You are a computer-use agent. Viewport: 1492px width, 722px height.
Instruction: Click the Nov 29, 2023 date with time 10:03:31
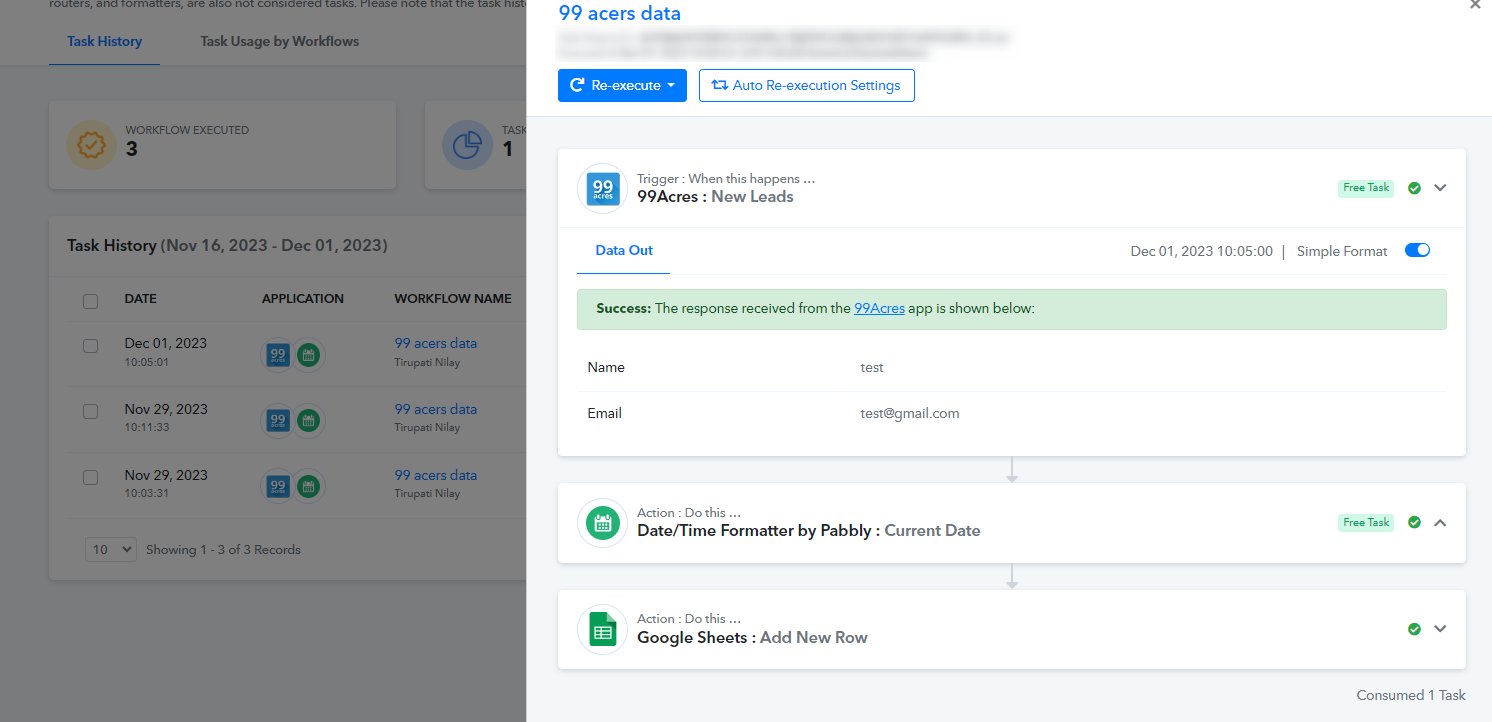[166, 476]
